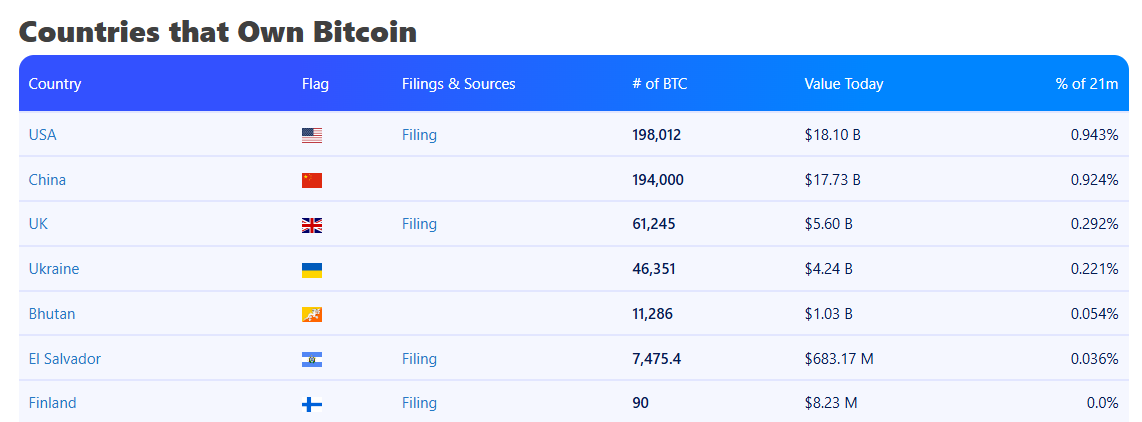Sort by the Country column header
Screen dimensions: 1142x422
pyautogui.click(x=55, y=84)
